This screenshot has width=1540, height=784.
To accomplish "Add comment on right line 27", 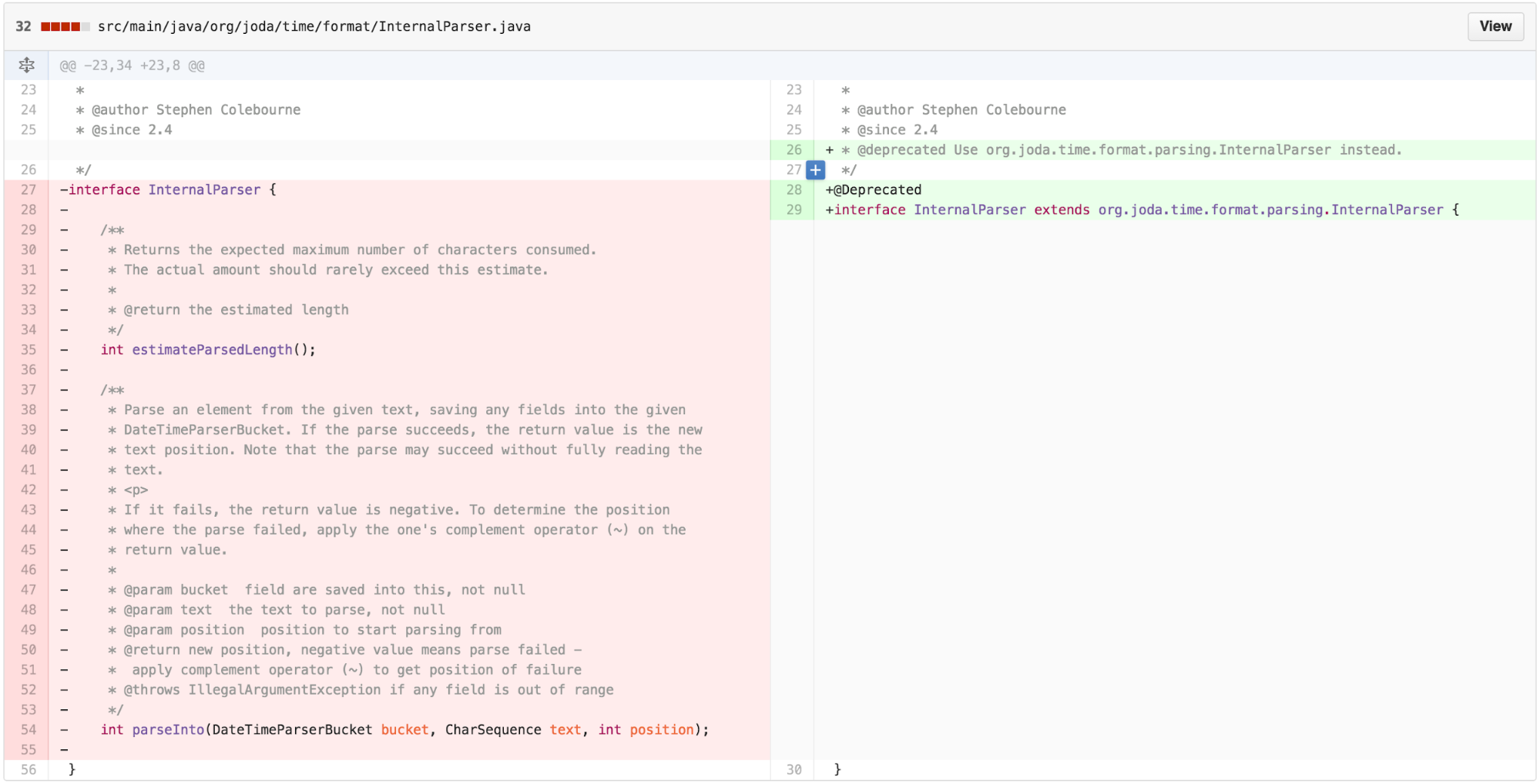I will point(816,170).
